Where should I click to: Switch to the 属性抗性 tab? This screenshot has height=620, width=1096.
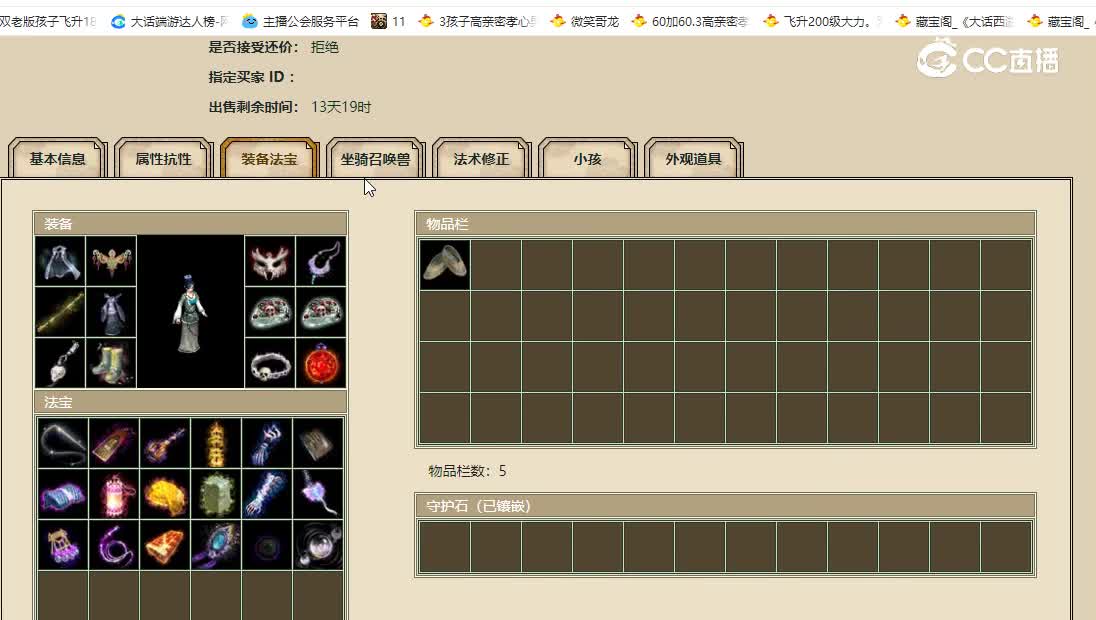[164, 159]
